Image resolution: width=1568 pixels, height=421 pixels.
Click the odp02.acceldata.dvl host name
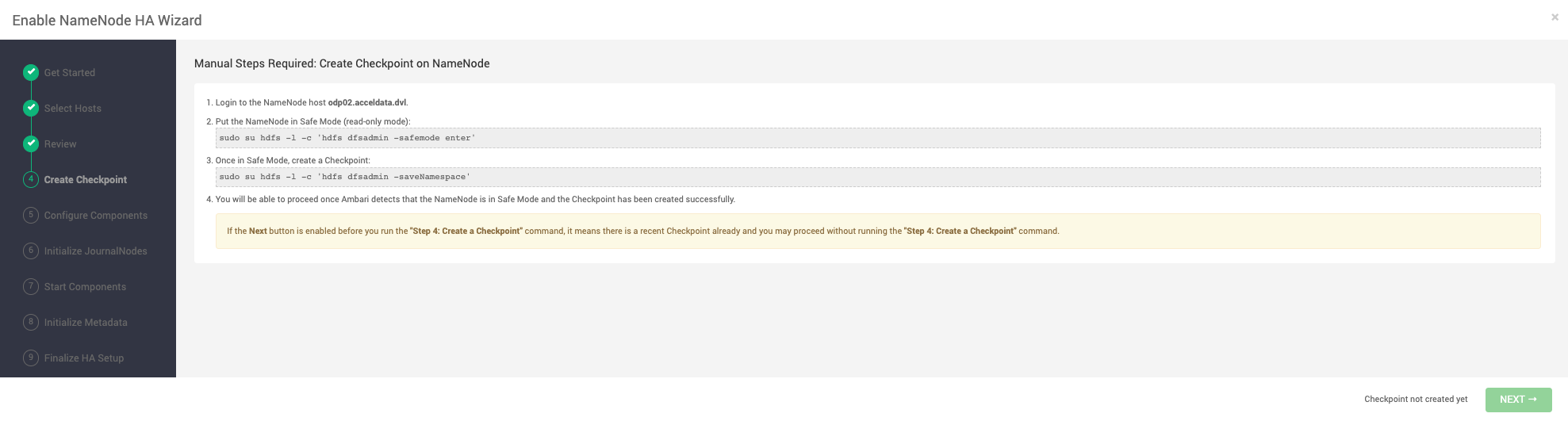[367, 102]
